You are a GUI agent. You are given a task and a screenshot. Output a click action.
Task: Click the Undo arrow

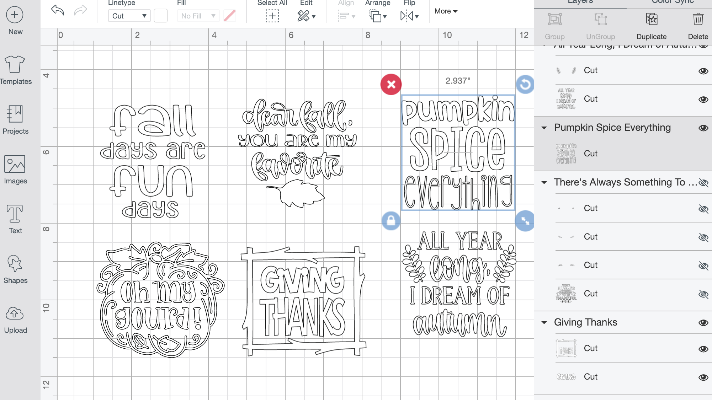(x=57, y=9)
